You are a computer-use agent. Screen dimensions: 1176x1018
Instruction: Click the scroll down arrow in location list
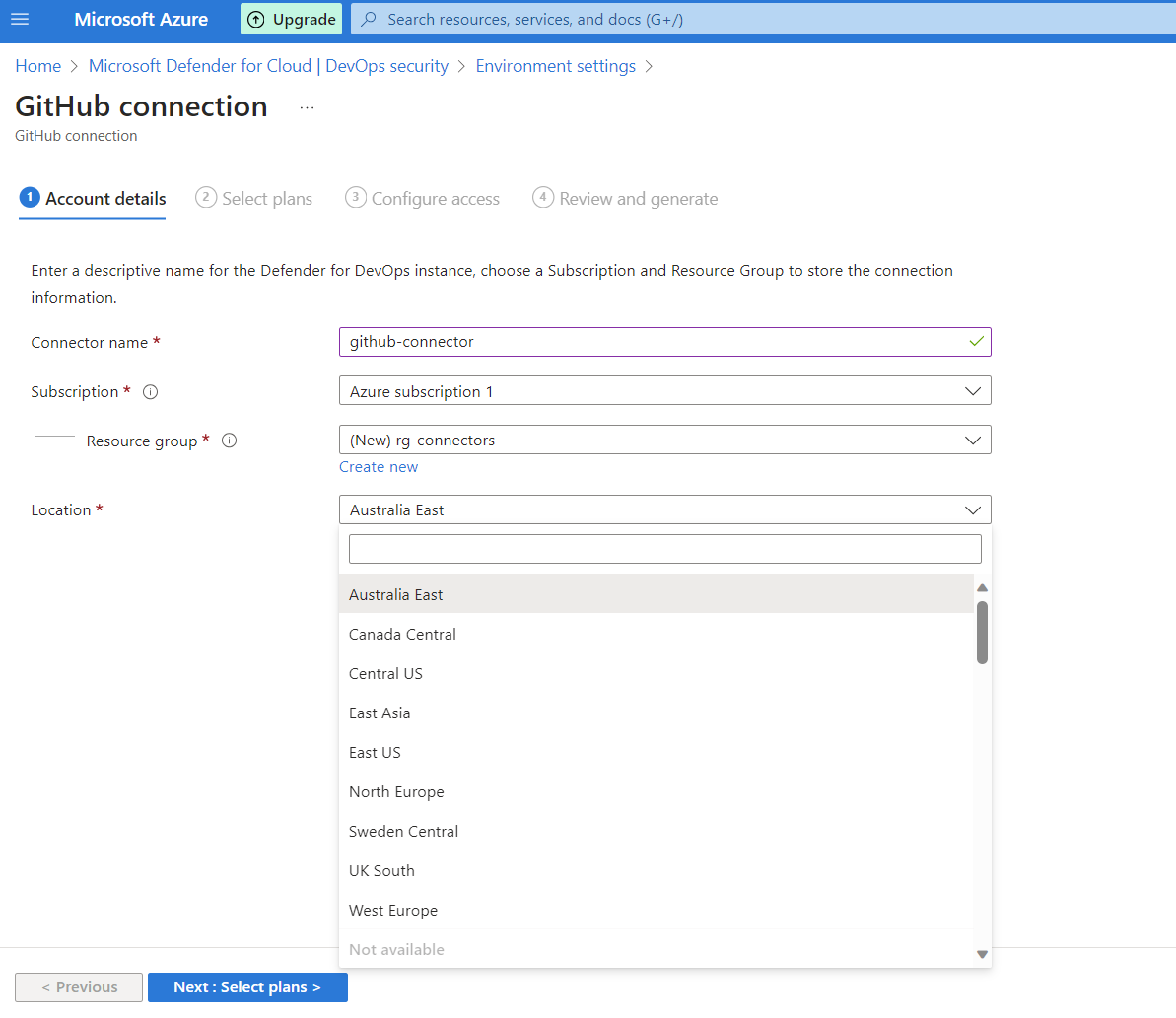982,954
